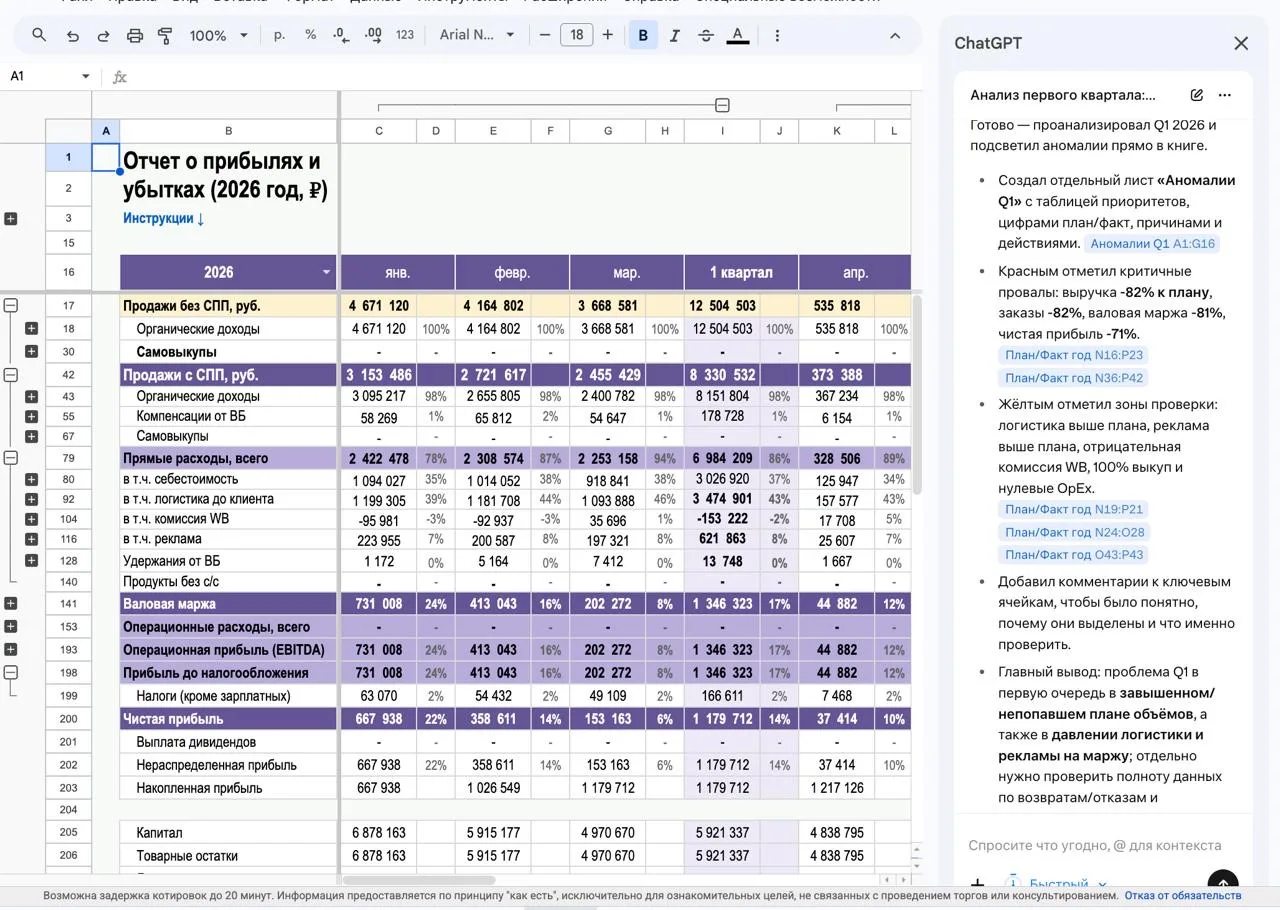Open the zoom level dropdown showing 100%
Image resolution: width=1280 pixels, height=910 pixels.
pos(219,35)
